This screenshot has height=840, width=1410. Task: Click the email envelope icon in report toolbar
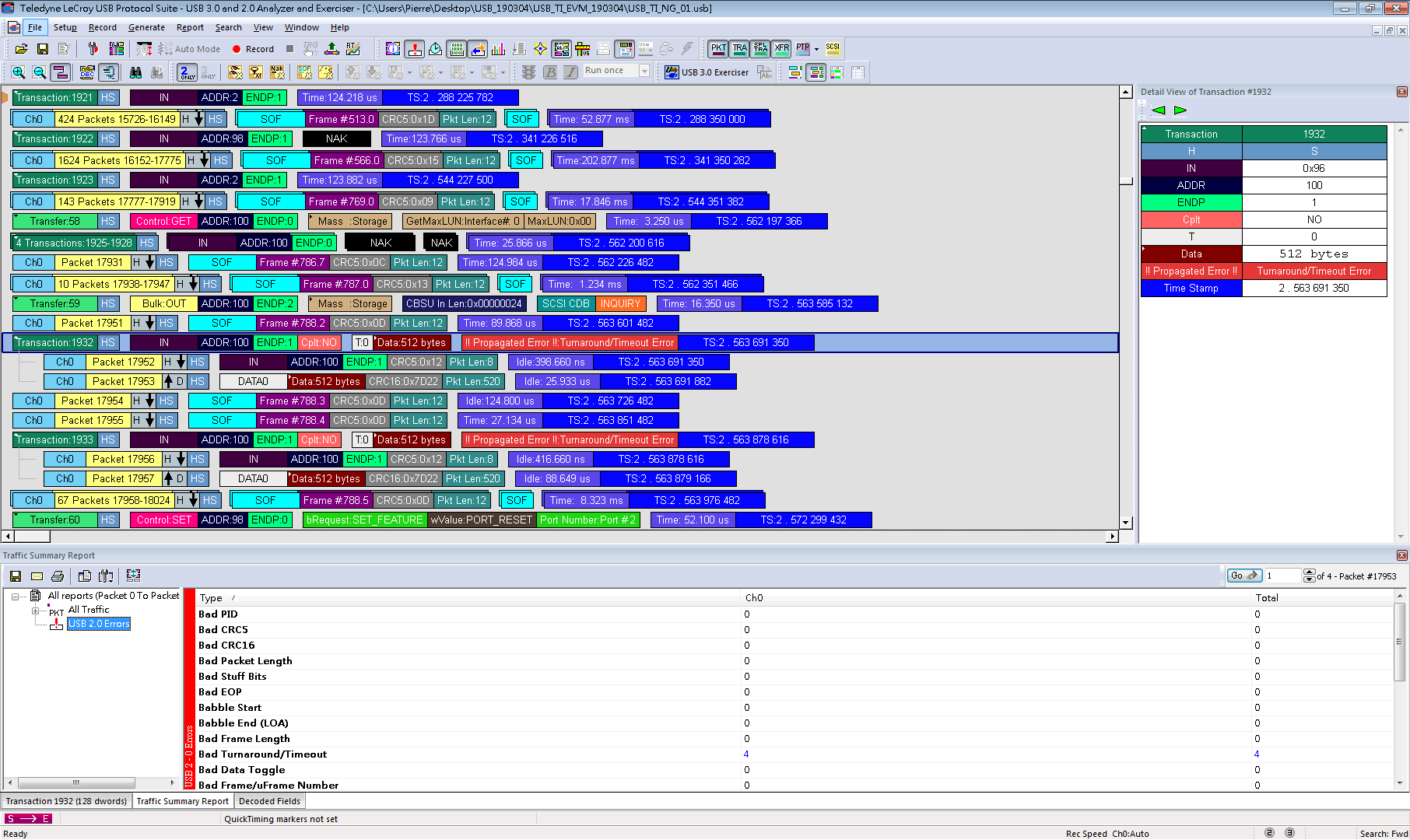(x=37, y=576)
